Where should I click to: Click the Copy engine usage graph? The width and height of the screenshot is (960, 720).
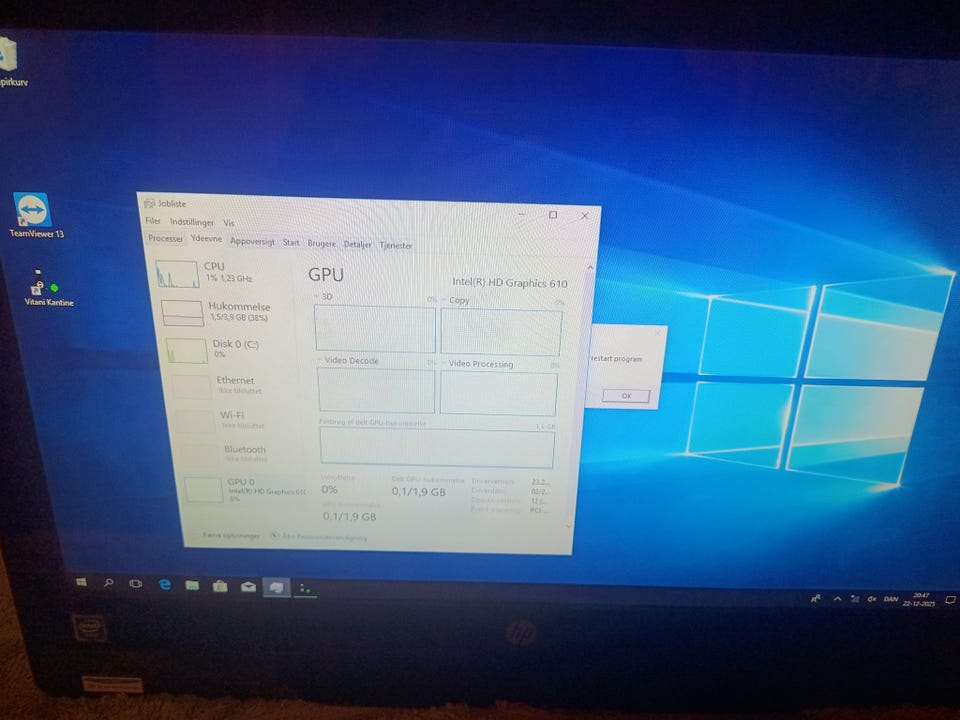tap(501, 332)
